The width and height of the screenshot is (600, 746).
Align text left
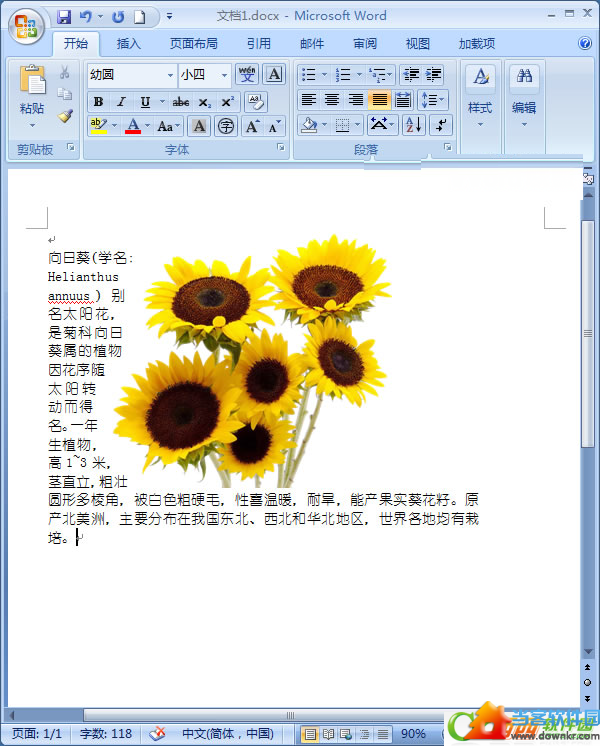(309, 100)
